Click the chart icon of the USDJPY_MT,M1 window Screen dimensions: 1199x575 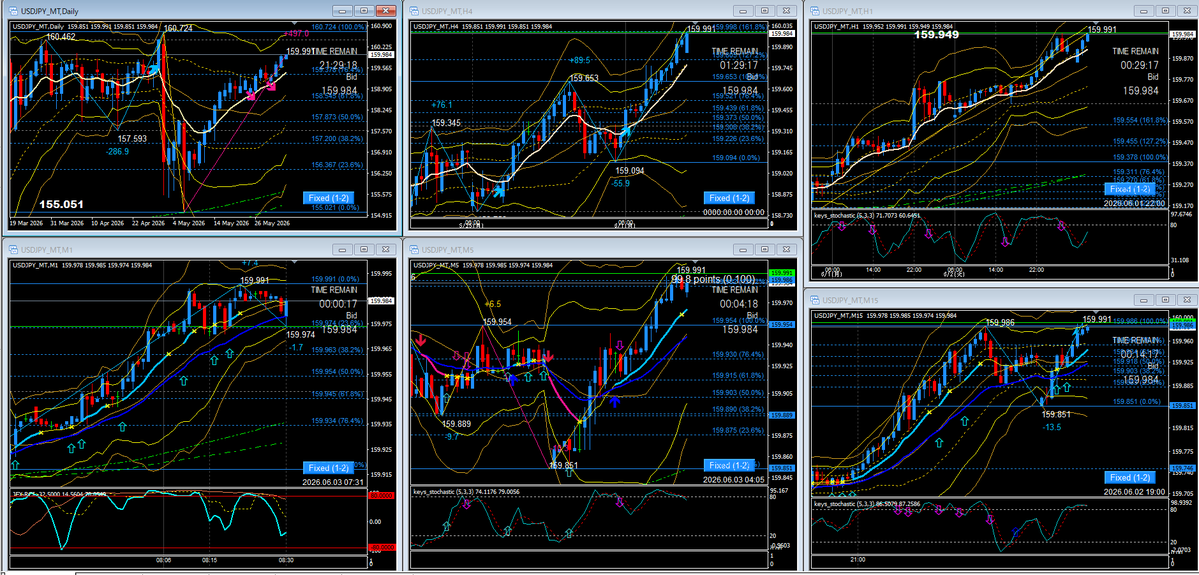pos(13,249)
